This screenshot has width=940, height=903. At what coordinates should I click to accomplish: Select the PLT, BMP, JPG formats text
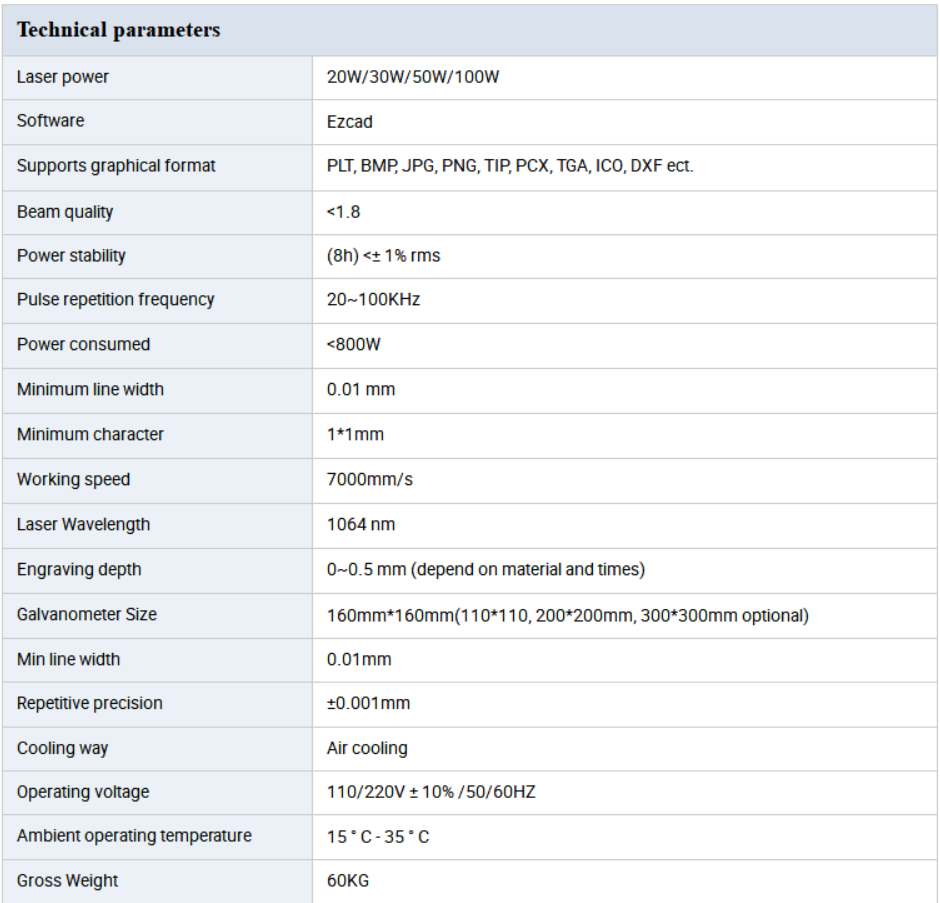pyautogui.click(x=509, y=166)
